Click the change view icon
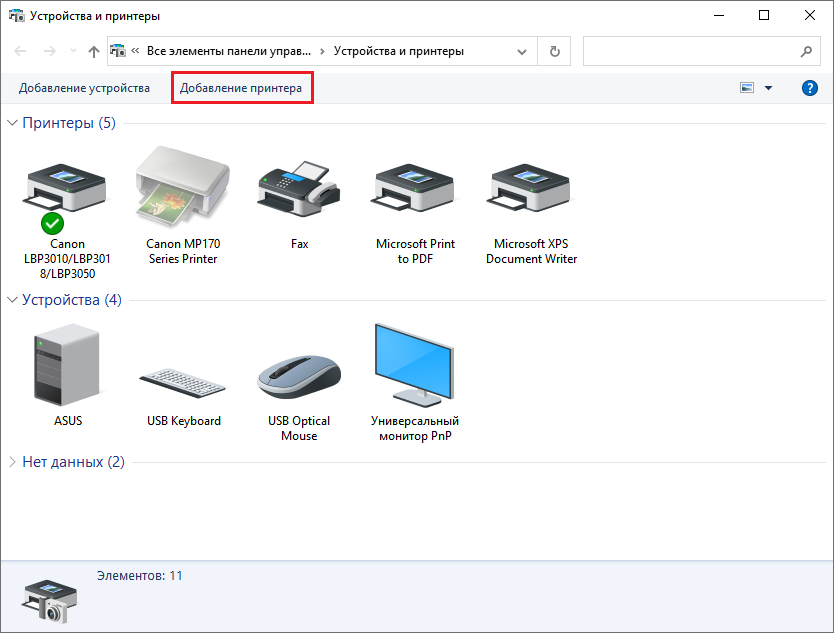 (747, 88)
